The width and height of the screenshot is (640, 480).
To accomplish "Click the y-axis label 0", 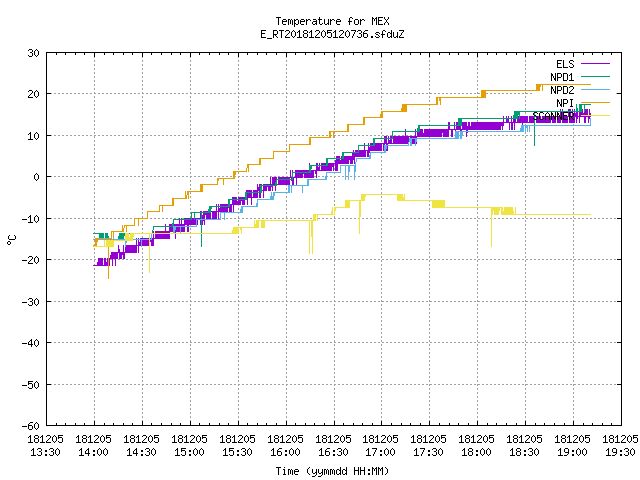I will click(x=37, y=177).
